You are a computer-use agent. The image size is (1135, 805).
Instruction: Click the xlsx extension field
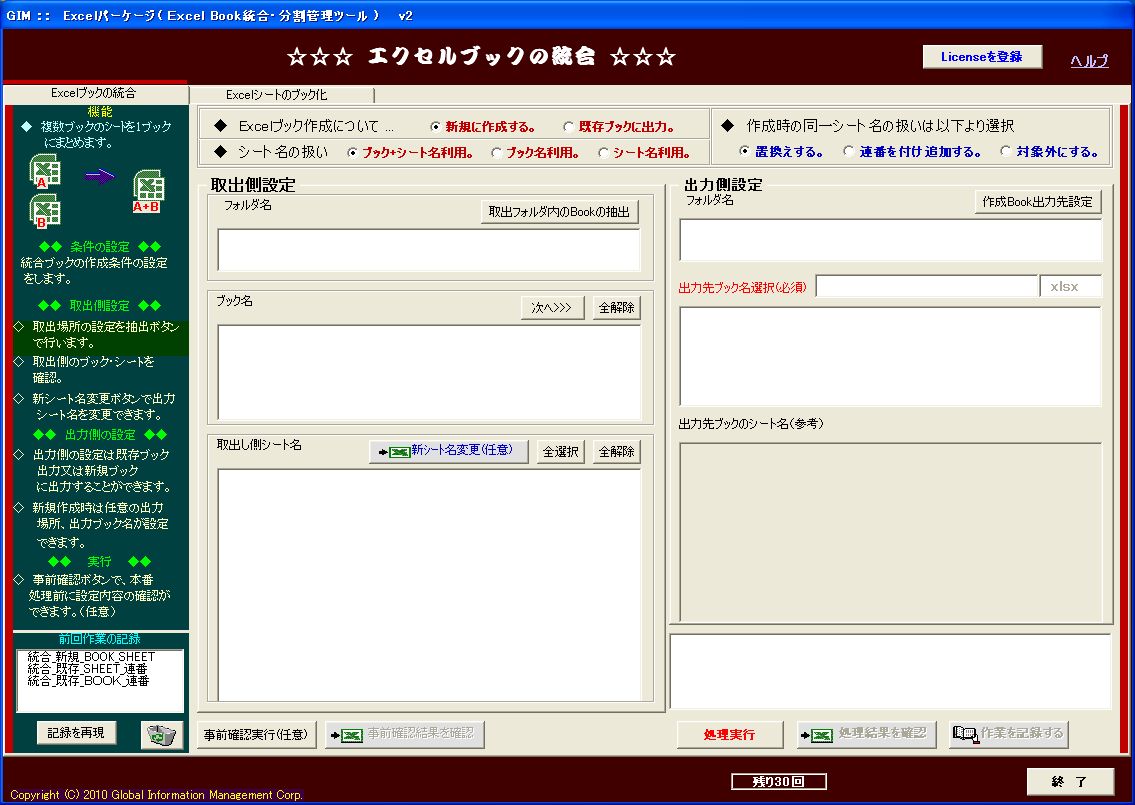(x=1071, y=286)
